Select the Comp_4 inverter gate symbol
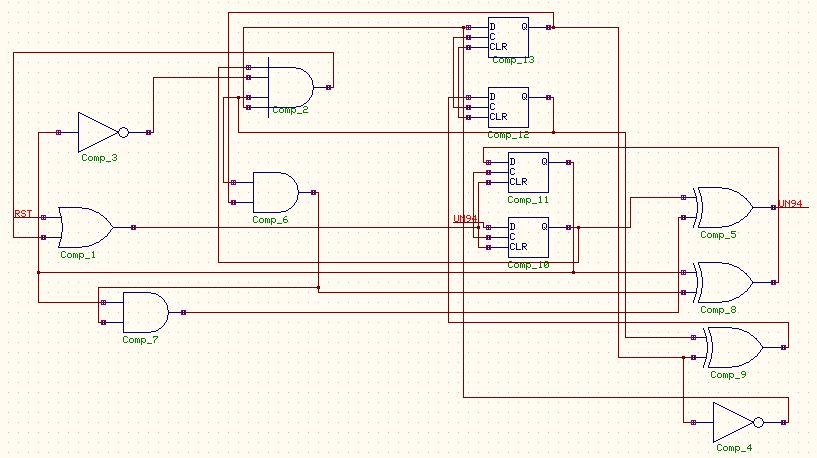 pos(738,422)
